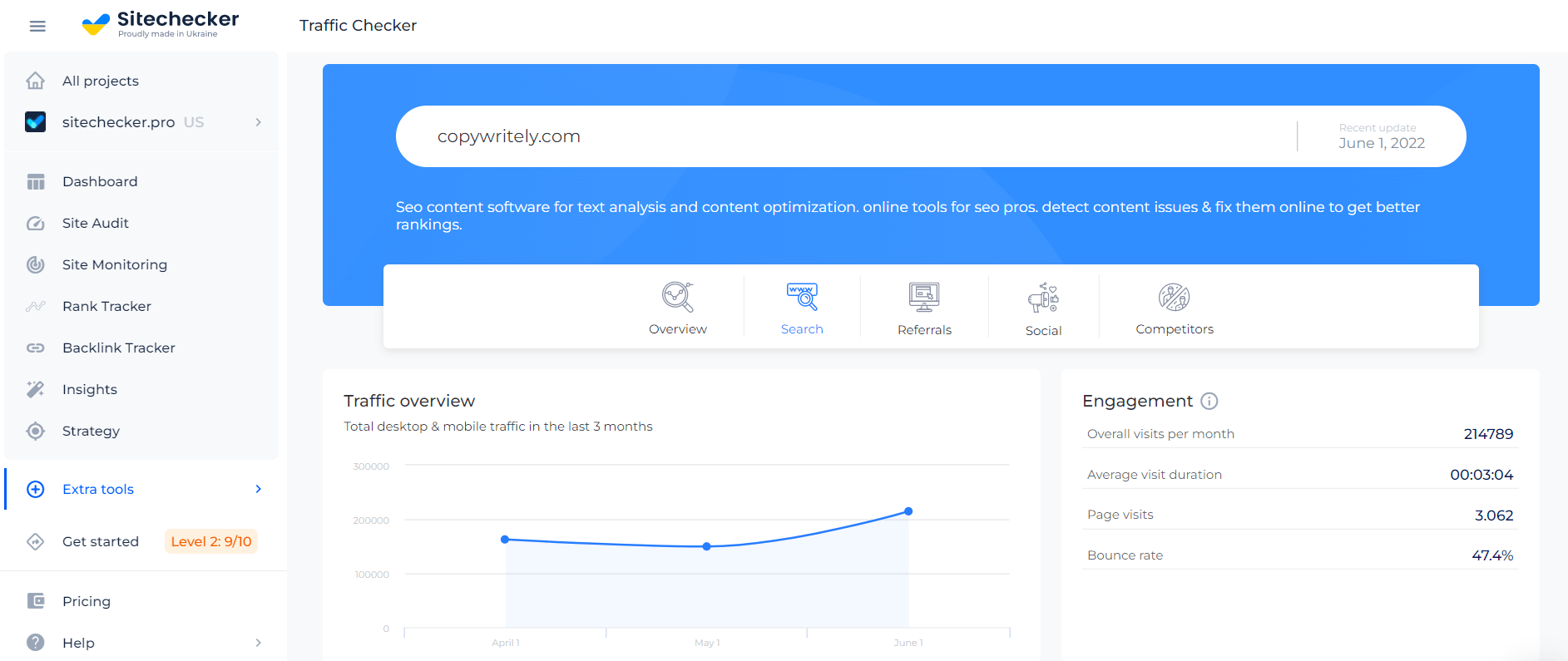
Task: Click the sitechecker.pro US project name
Action: pyautogui.click(x=133, y=122)
